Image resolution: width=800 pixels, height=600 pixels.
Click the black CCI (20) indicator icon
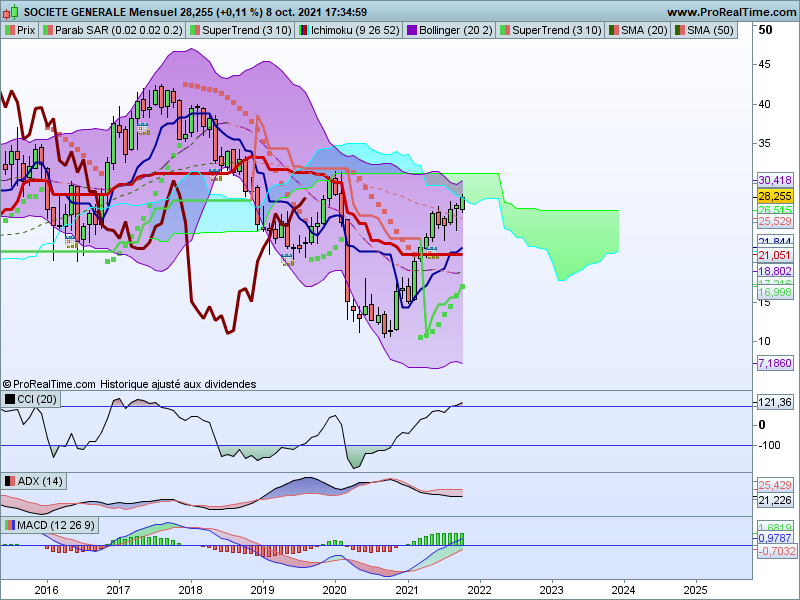(10, 399)
